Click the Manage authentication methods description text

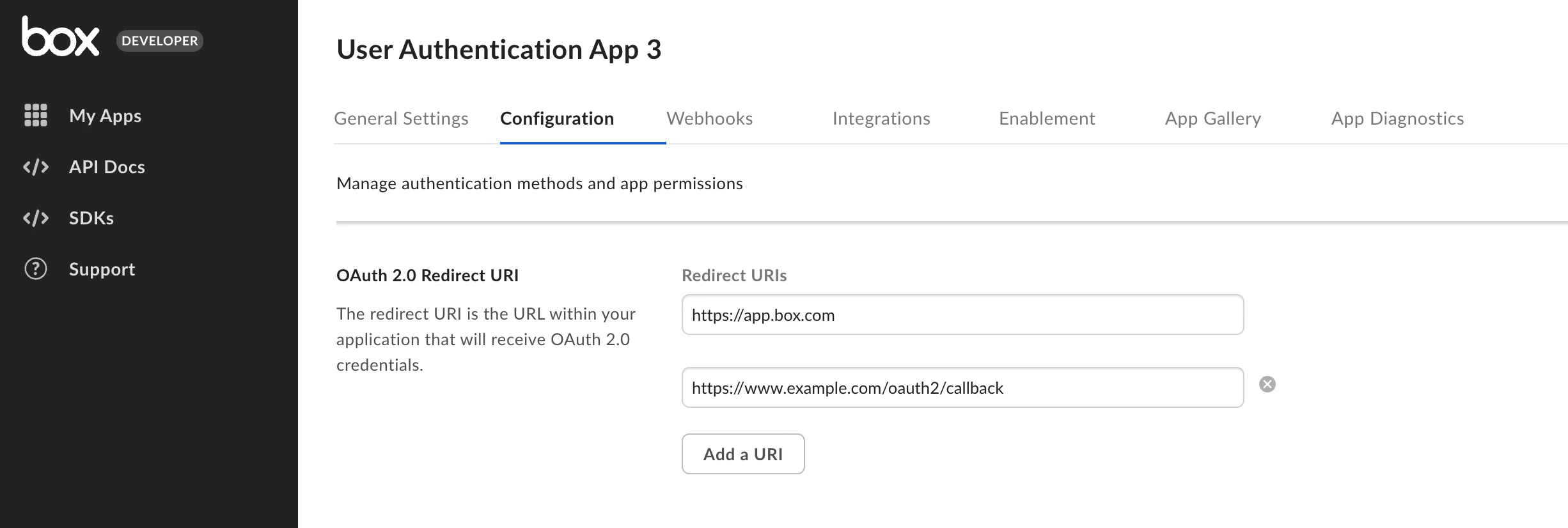click(x=540, y=183)
